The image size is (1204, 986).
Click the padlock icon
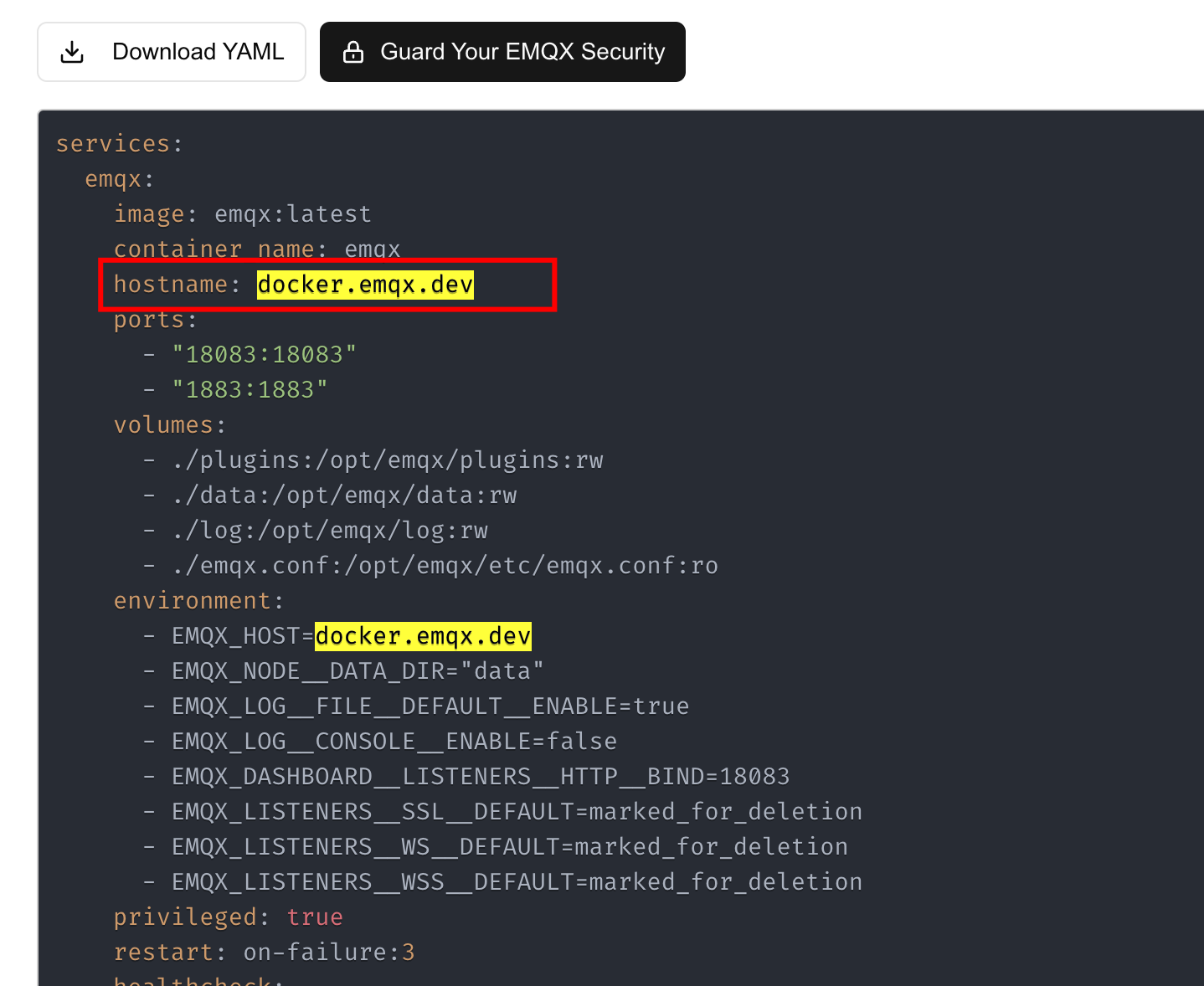[x=353, y=52]
